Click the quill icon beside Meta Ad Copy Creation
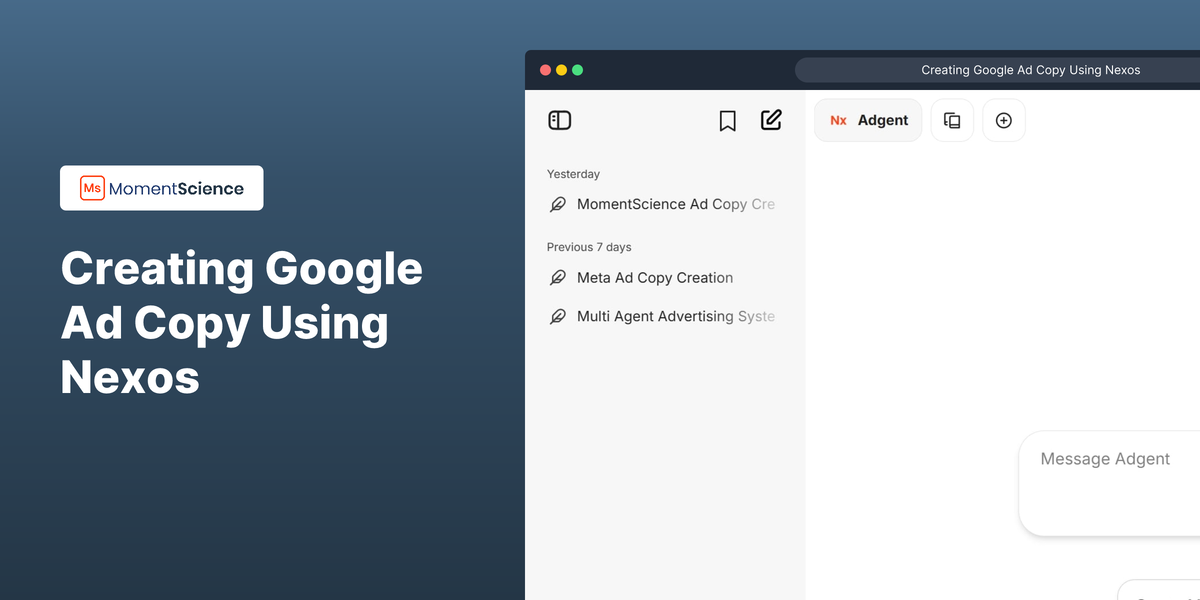Image resolution: width=1200 pixels, height=600 pixels. [x=557, y=277]
